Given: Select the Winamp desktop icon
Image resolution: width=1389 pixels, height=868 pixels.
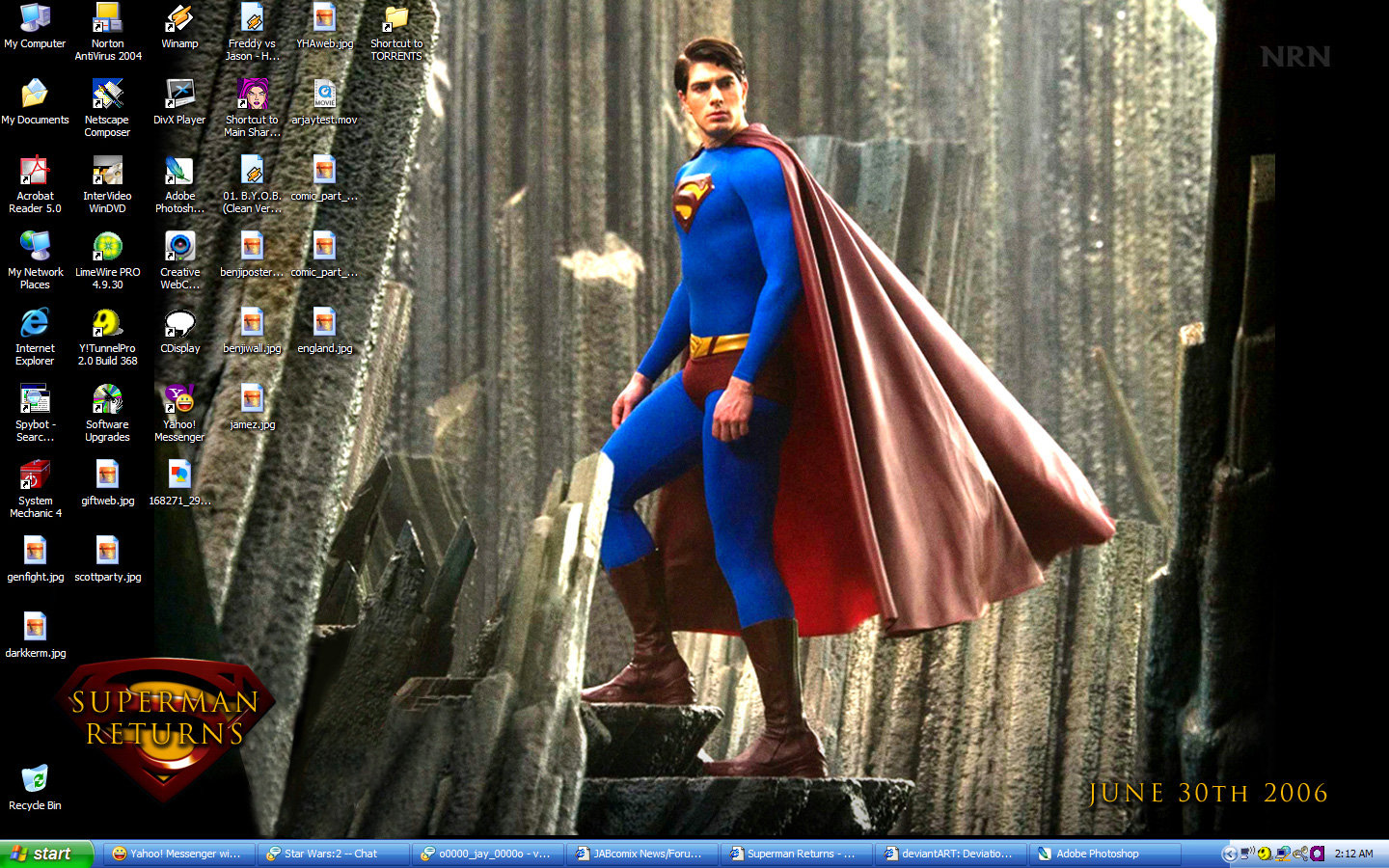Looking at the screenshot, I should [x=179, y=19].
